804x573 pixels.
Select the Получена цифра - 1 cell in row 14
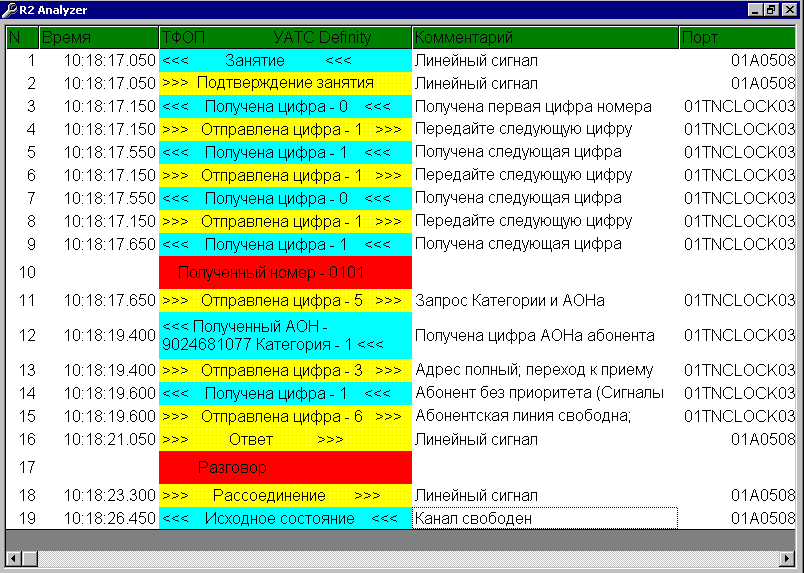286,393
